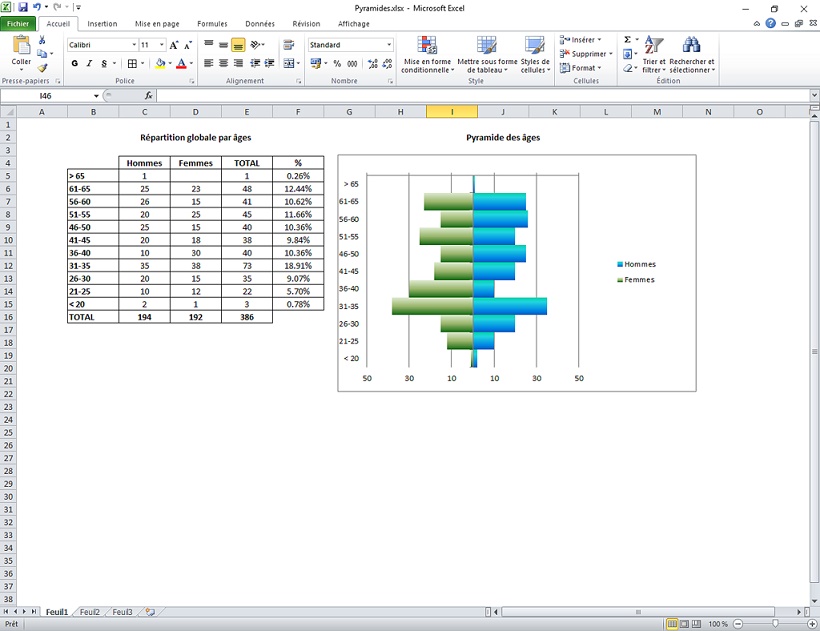Screen dimensions: 820x631
Task: Open Mise en forme conditionnelle button
Action: coord(427,56)
